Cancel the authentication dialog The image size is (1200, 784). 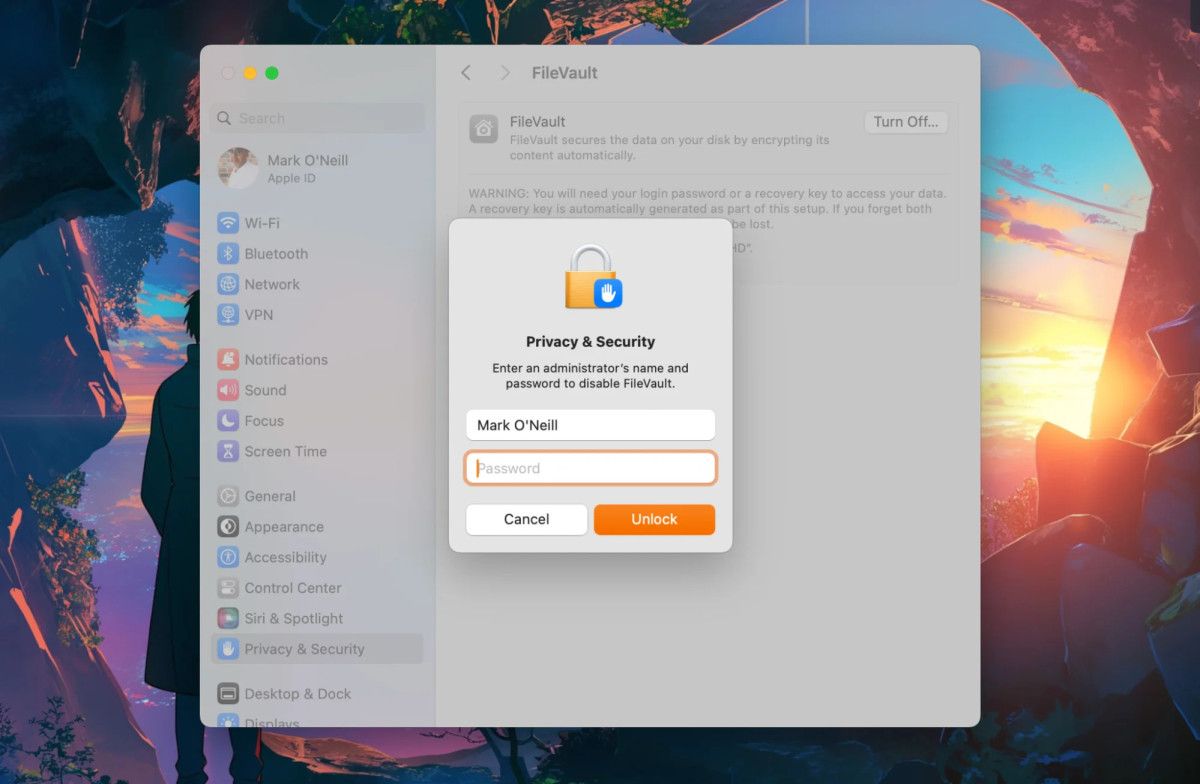click(526, 519)
